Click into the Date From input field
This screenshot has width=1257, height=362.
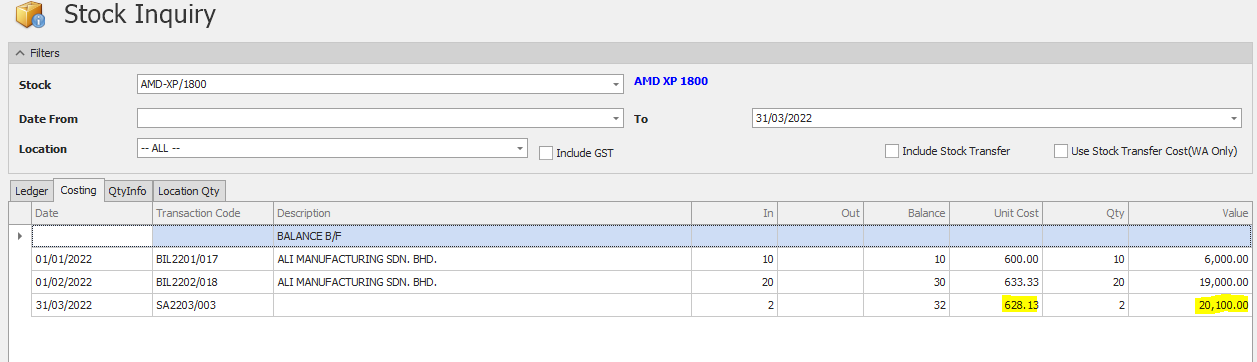374,119
